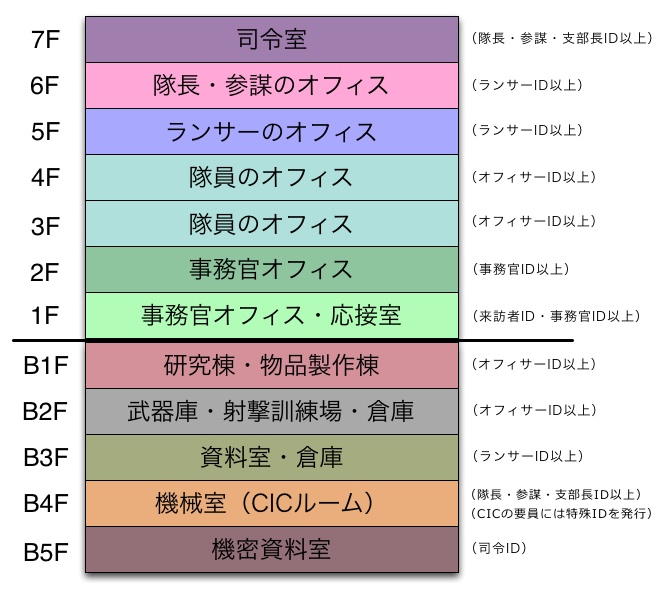Select the pink 隊長・参謀のオフィス block
672x596 pixels.
(x=272, y=85)
